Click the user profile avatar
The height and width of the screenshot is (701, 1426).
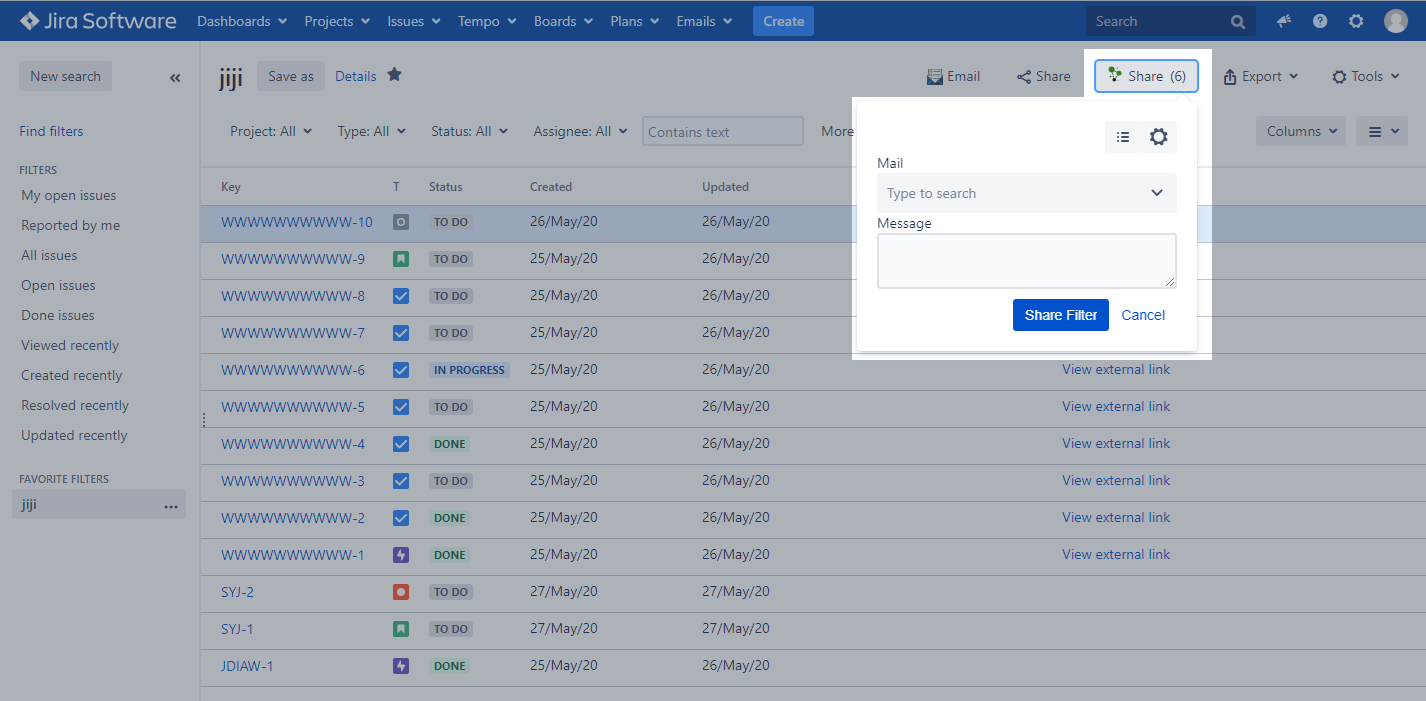click(1396, 21)
